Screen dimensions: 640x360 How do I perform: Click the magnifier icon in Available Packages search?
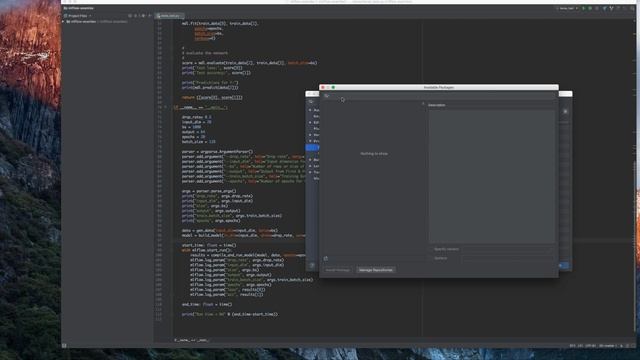point(326,96)
